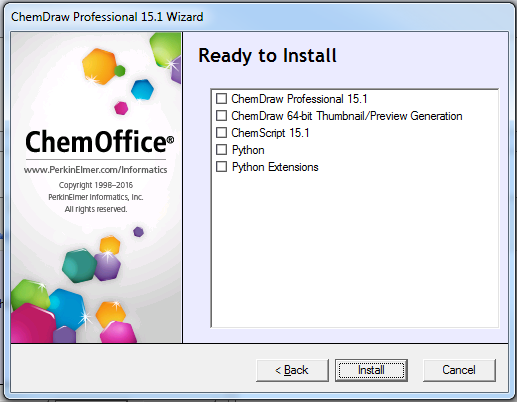517x402 pixels.
Task: Click the ChemDraw Professional 15.1 Wizard title bar
Action: click(259, 17)
